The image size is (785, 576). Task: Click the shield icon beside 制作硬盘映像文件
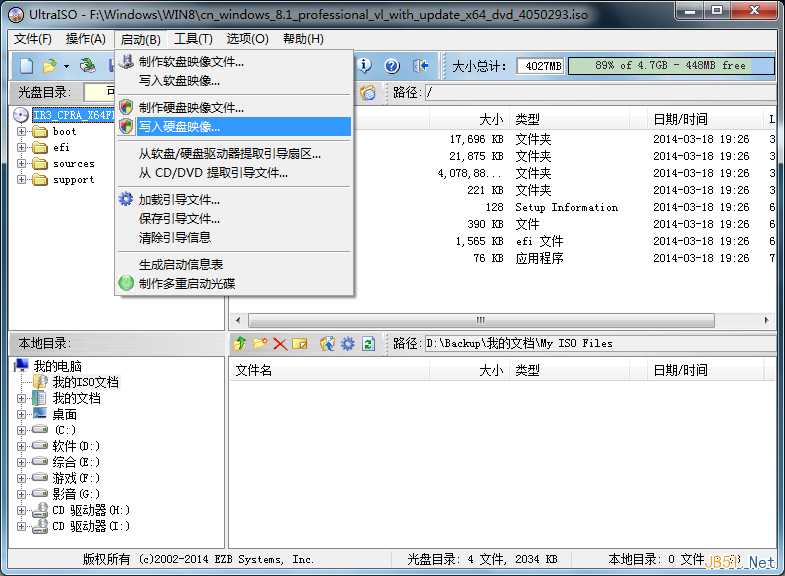[x=126, y=107]
